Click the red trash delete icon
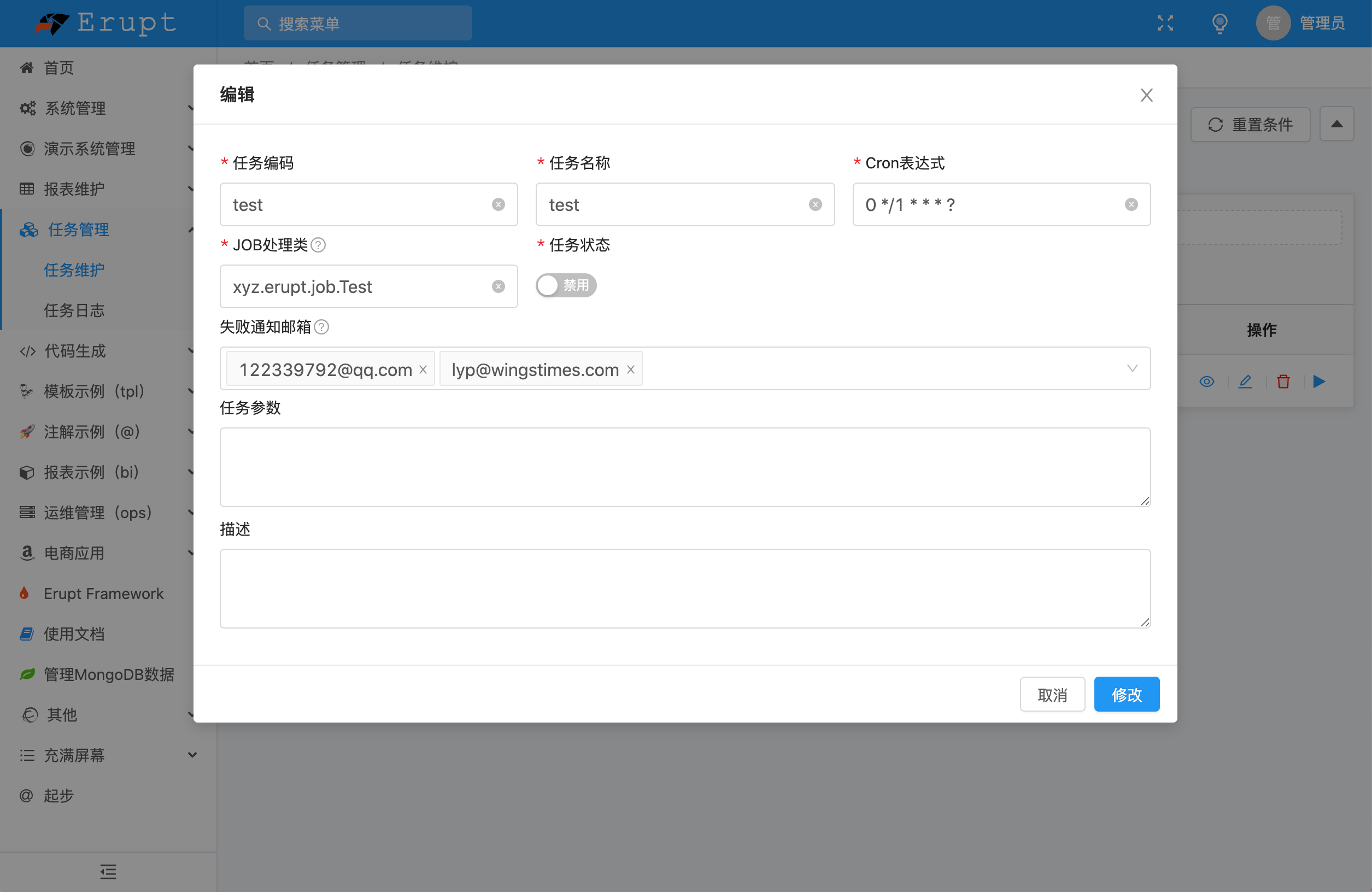 1283,381
